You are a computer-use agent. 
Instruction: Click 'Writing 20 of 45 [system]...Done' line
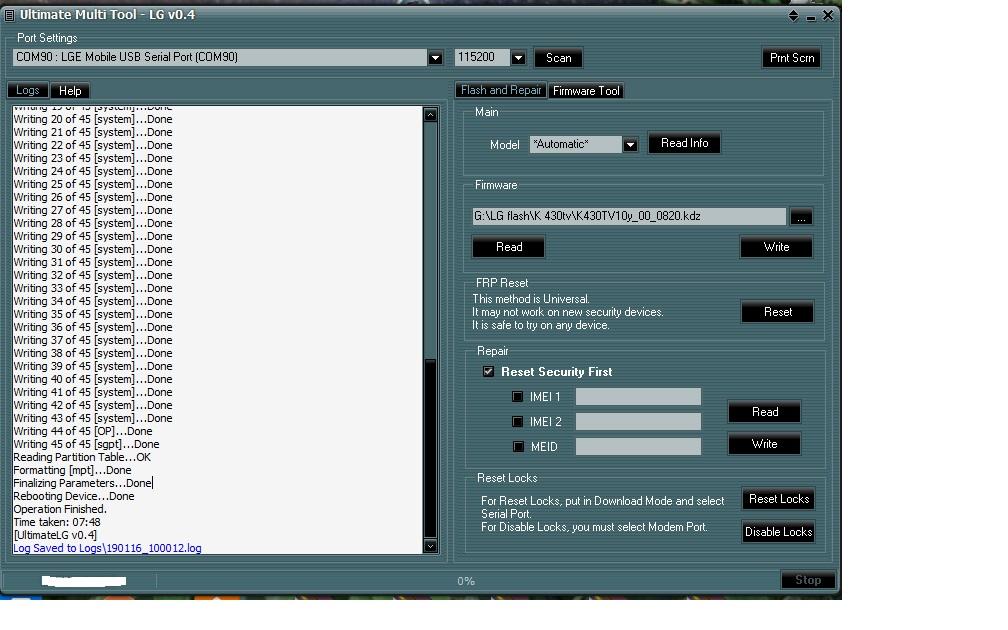[93, 119]
